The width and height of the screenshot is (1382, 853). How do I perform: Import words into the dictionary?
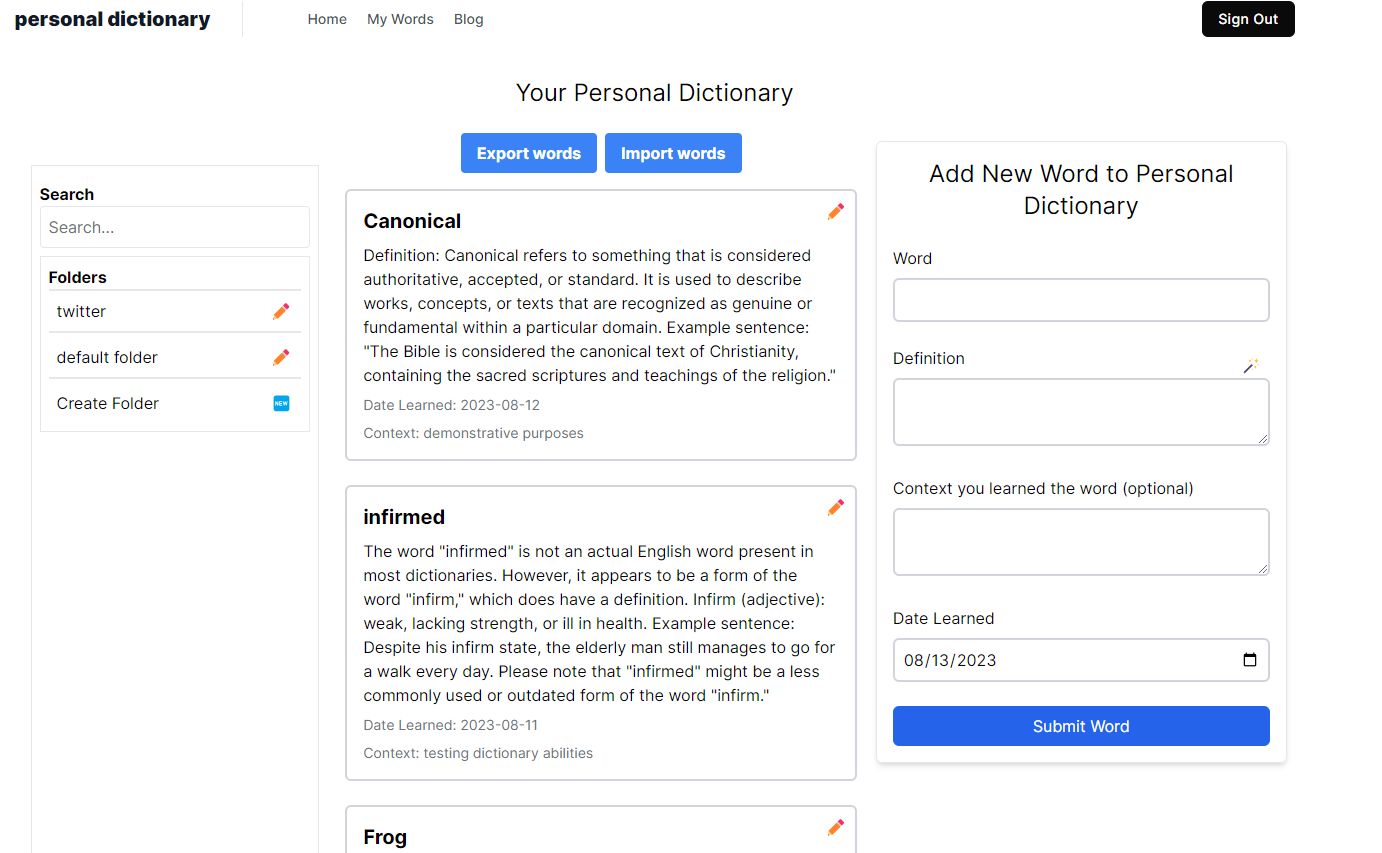[673, 153]
